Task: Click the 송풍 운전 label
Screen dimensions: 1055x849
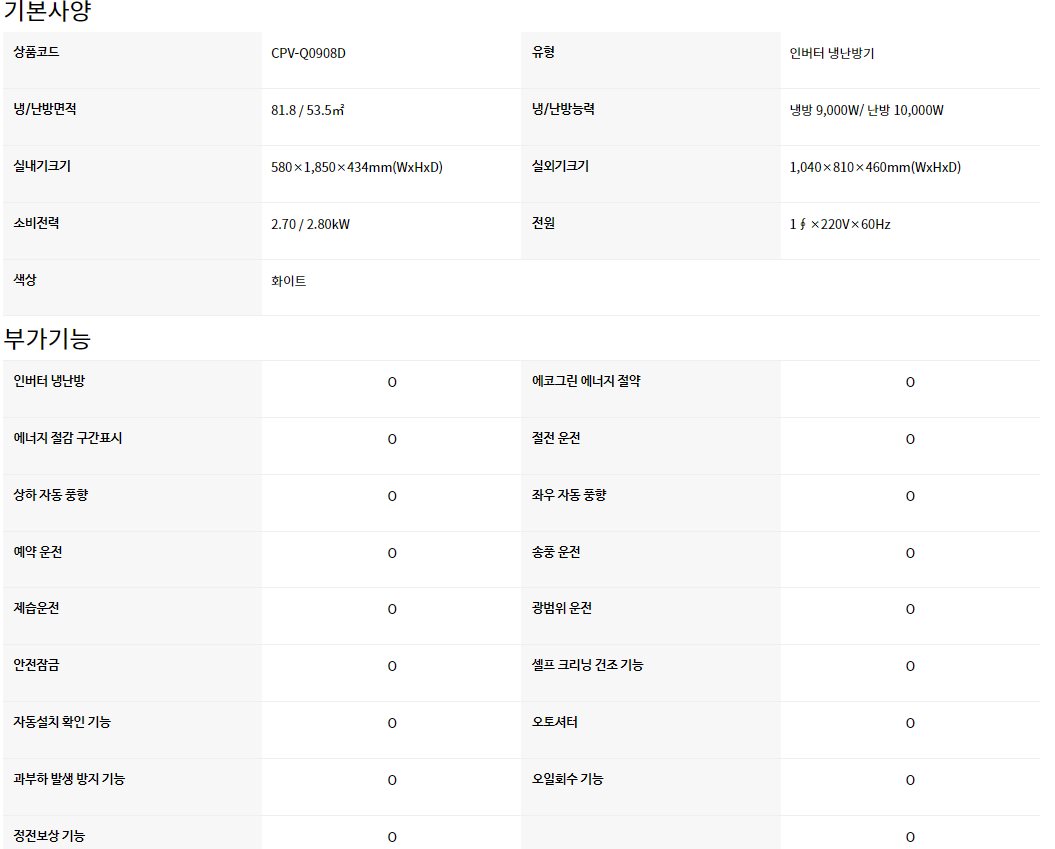Action: click(556, 552)
